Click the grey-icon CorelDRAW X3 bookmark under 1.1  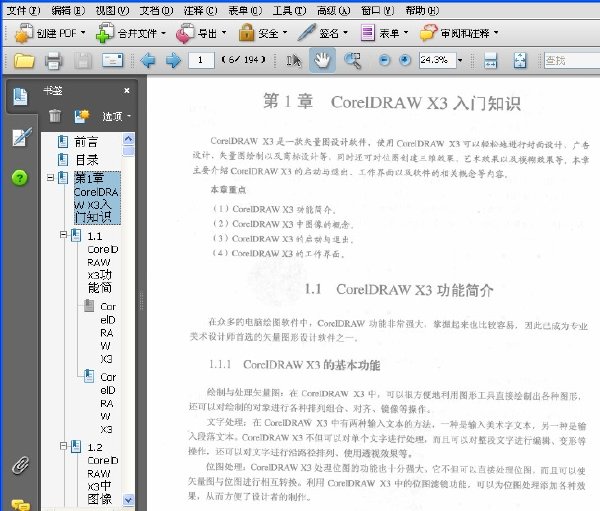pyautogui.click(x=107, y=333)
